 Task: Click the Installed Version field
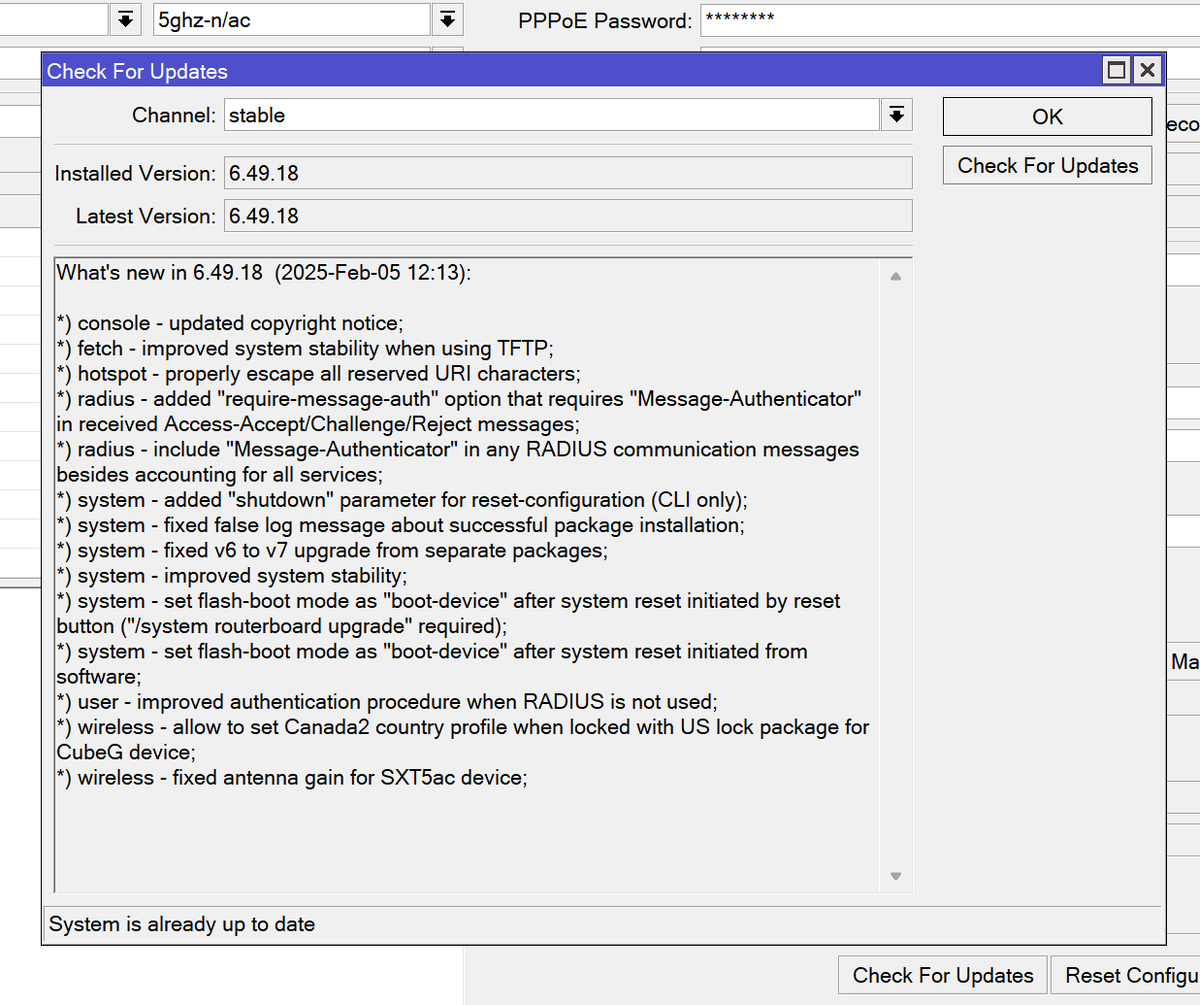point(568,173)
